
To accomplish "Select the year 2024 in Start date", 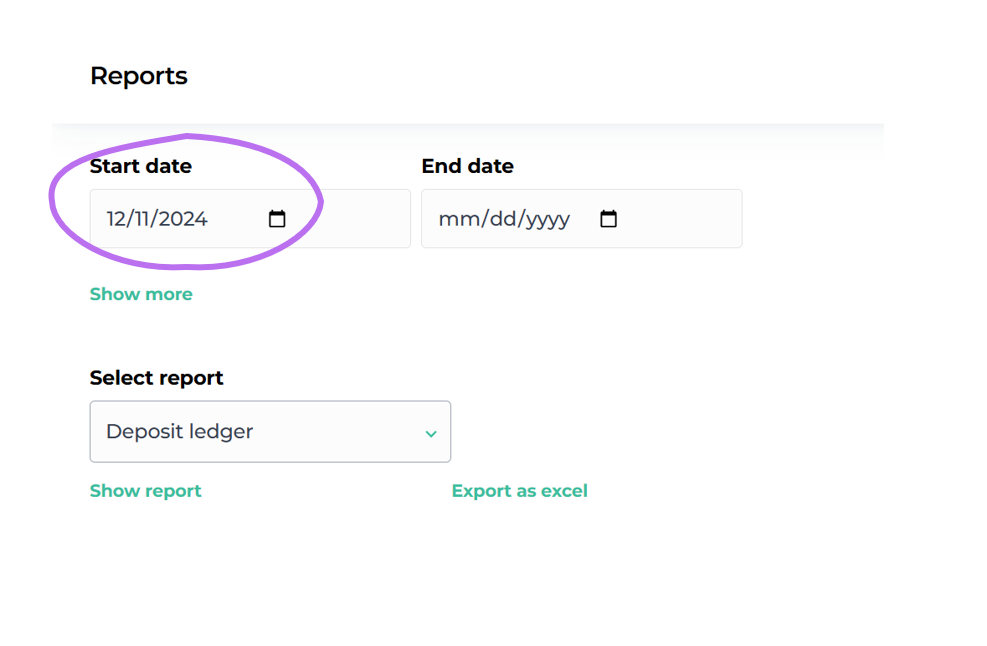I will pos(183,219).
